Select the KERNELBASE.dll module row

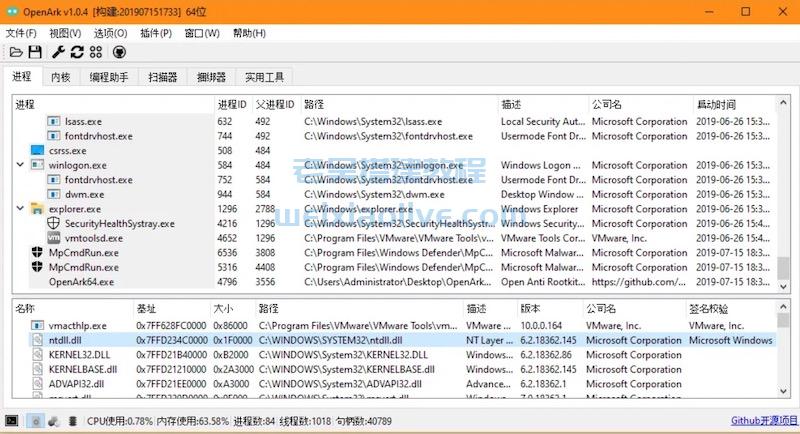(x=394, y=369)
